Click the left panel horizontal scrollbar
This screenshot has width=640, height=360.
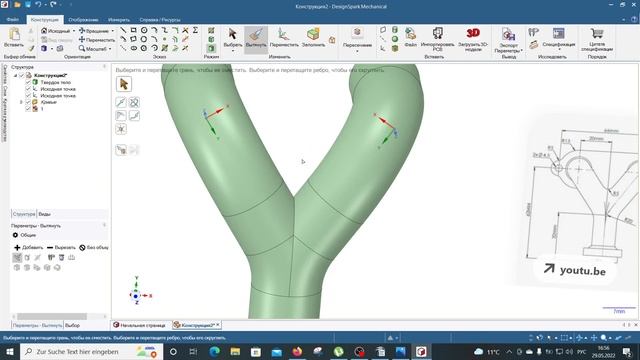point(52,316)
